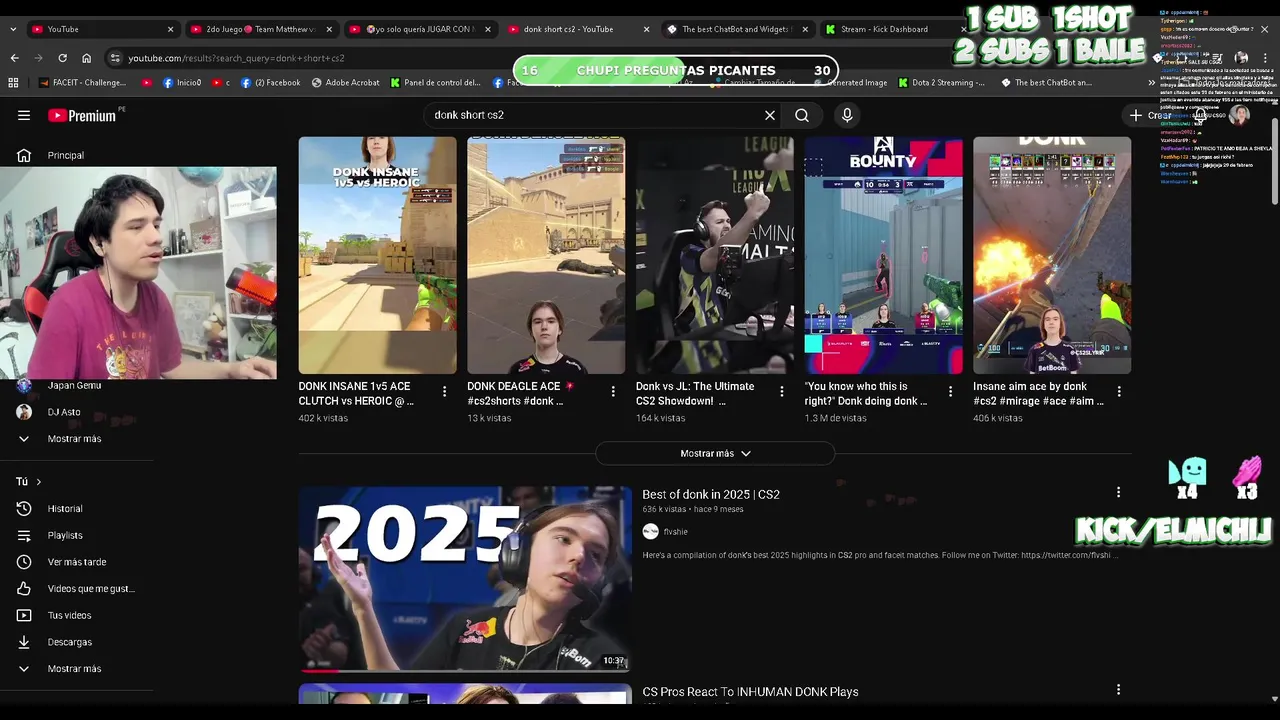The image size is (1280, 720).
Task: Click the flvshie channel avatar
Action: click(x=650, y=532)
